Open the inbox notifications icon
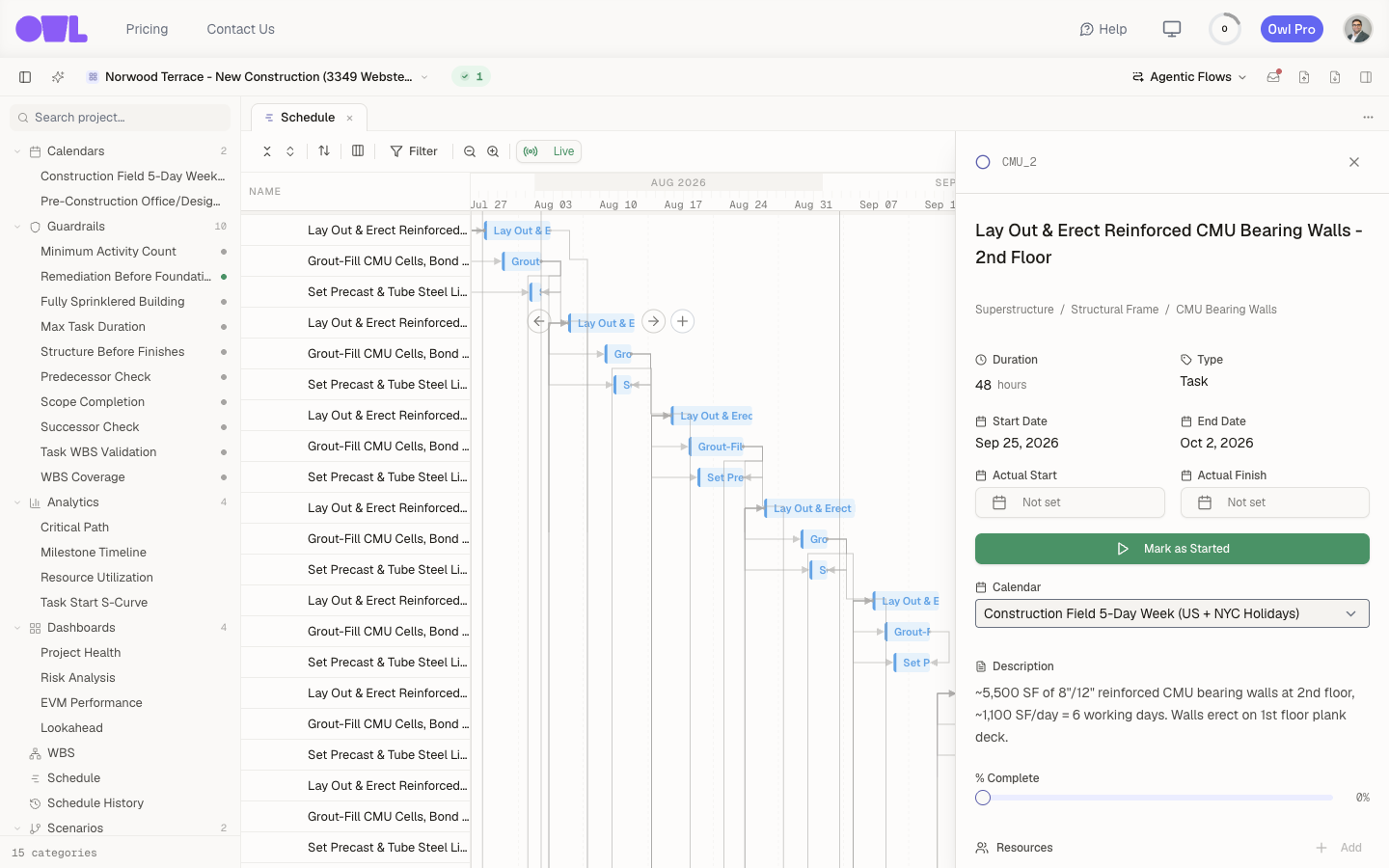 [1273, 77]
